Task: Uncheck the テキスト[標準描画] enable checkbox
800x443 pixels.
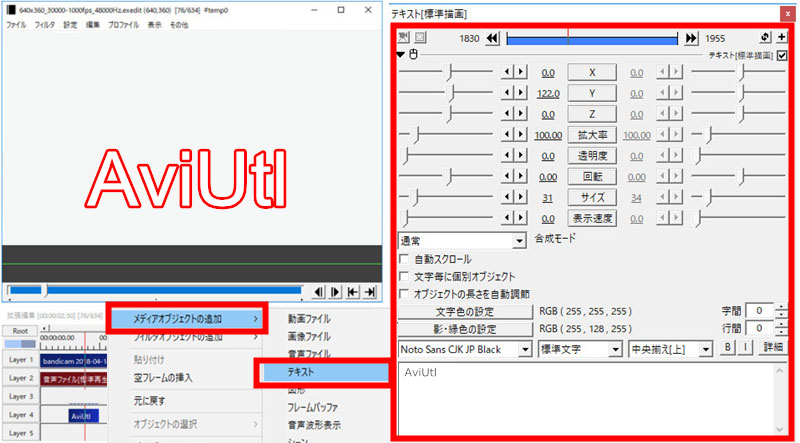Action: (x=782, y=55)
